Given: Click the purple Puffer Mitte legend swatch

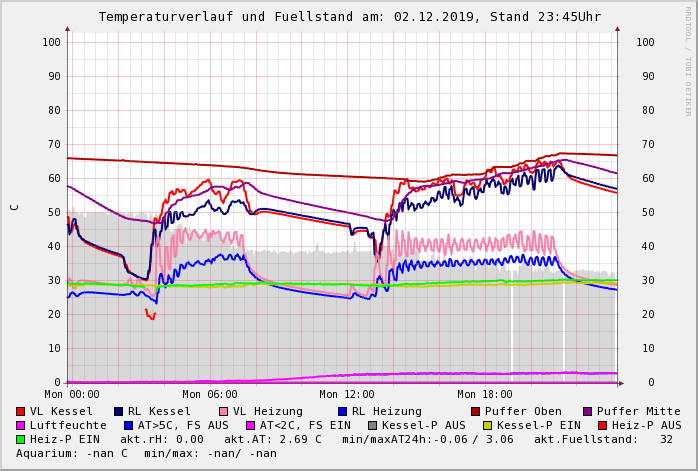Looking at the screenshot, I should coord(588,411).
